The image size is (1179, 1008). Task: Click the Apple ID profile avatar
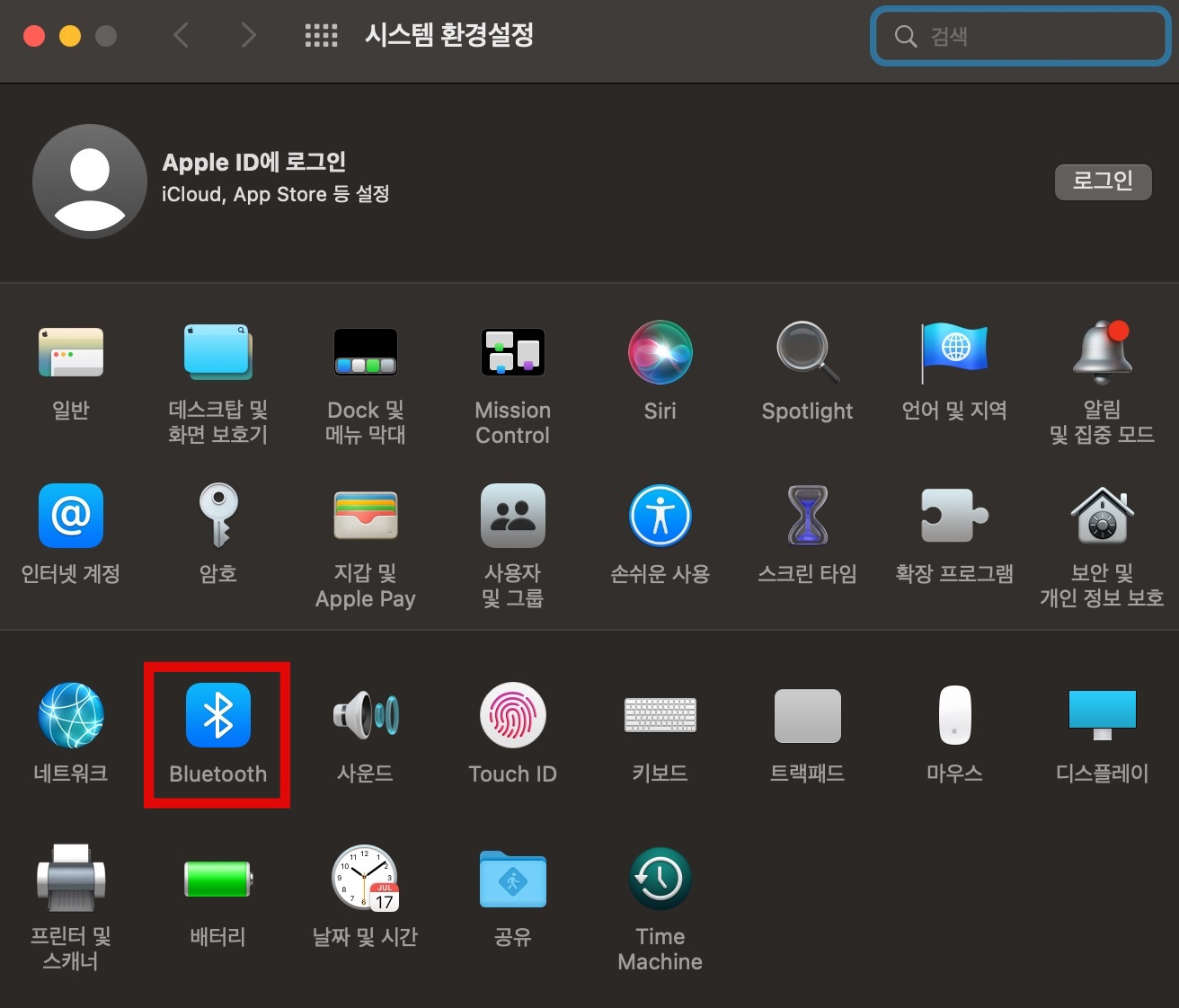point(90,181)
